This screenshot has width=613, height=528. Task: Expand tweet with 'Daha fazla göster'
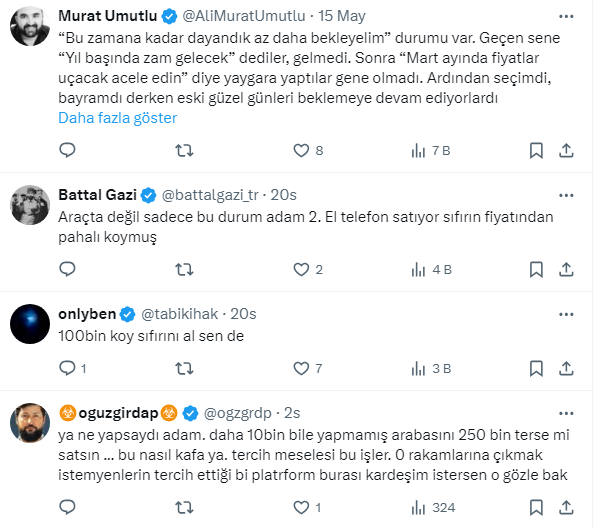tap(118, 118)
